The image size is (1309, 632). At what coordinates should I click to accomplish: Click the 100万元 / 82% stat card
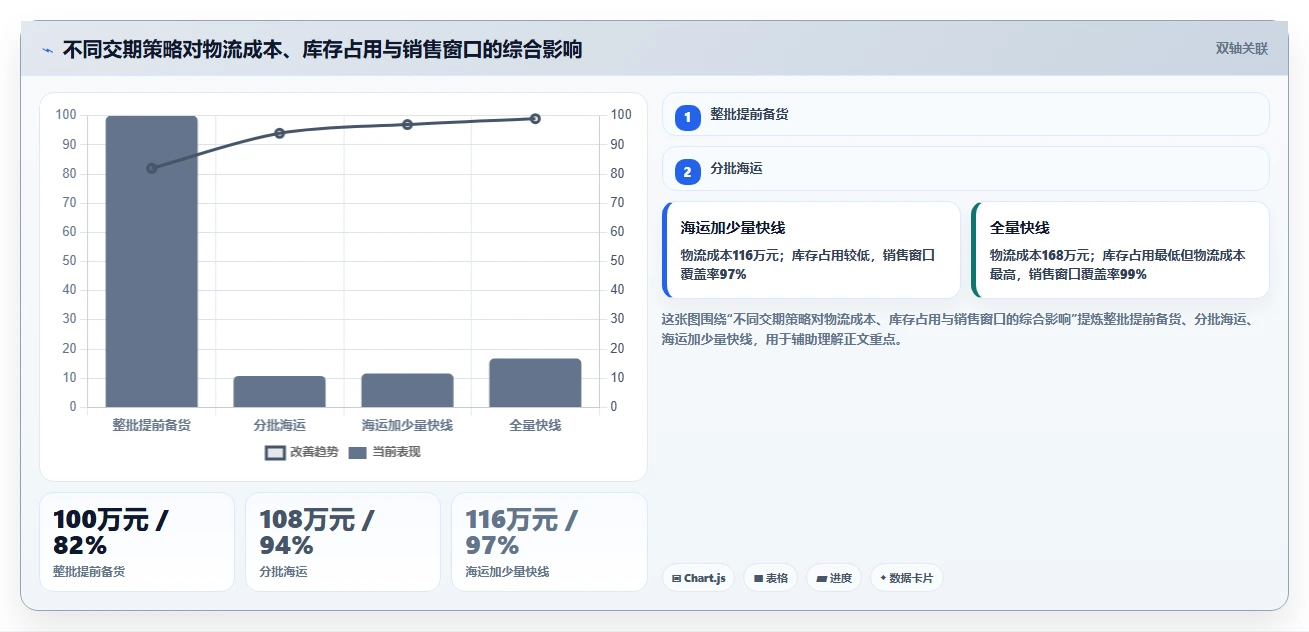[x=137, y=542]
